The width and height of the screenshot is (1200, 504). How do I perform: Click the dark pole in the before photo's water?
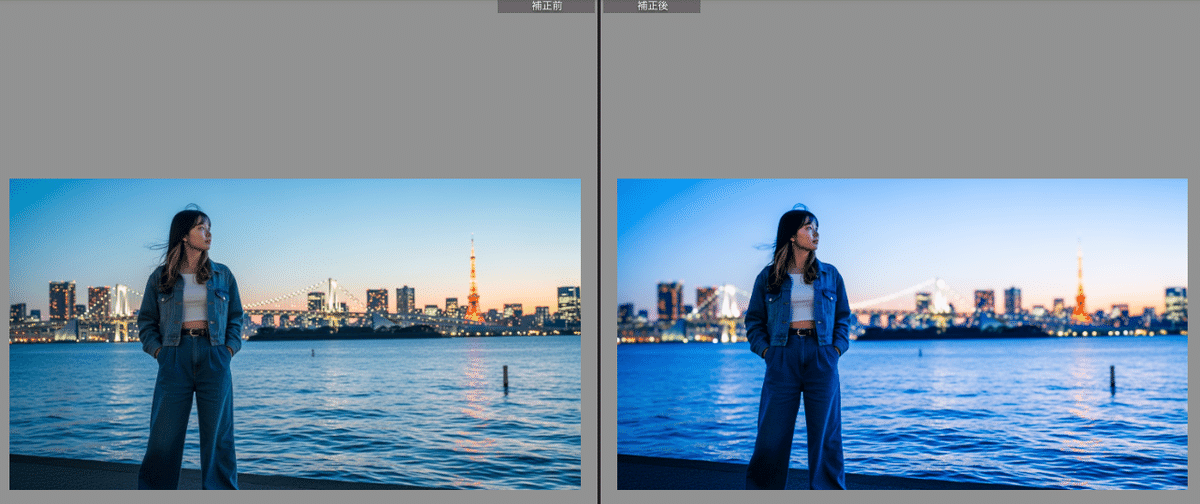click(x=505, y=377)
